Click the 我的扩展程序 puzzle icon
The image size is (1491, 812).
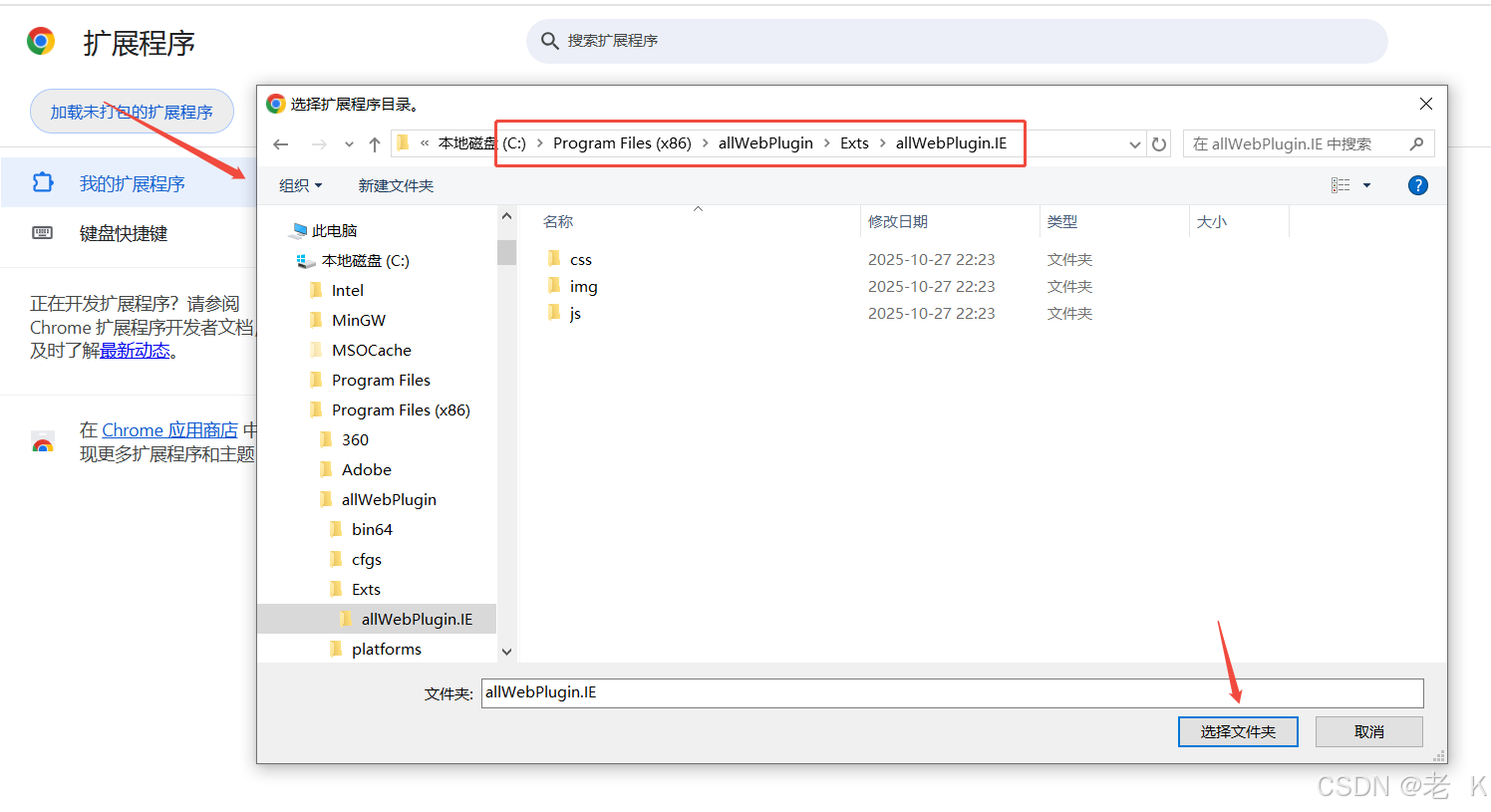[42, 182]
